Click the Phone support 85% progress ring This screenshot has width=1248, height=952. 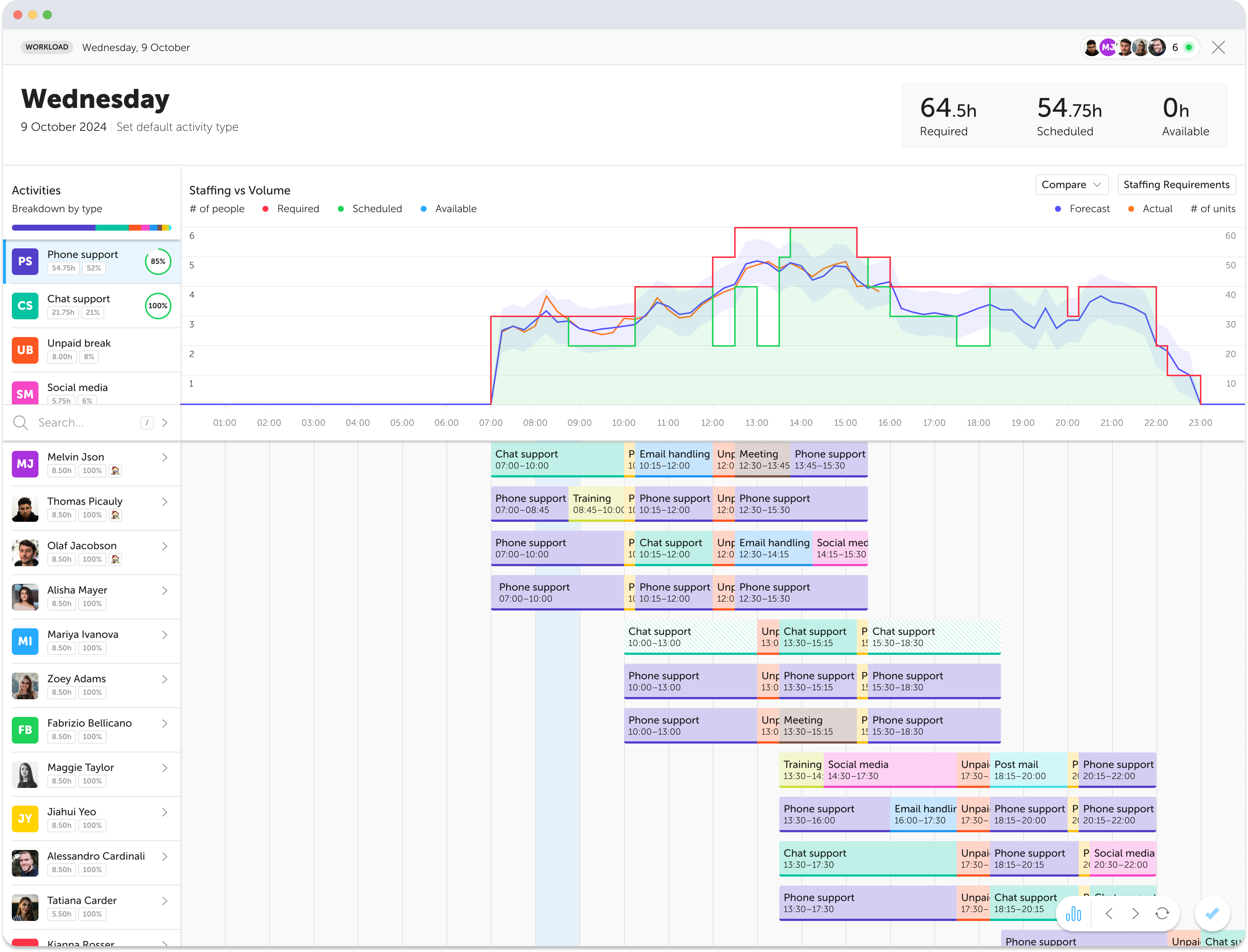pos(157,261)
